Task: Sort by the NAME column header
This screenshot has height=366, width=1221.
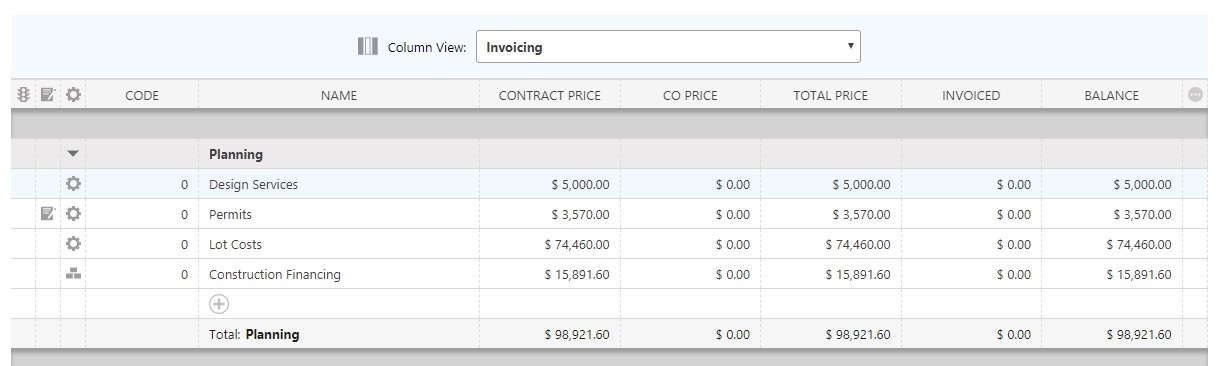Action: (x=339, y=96)
